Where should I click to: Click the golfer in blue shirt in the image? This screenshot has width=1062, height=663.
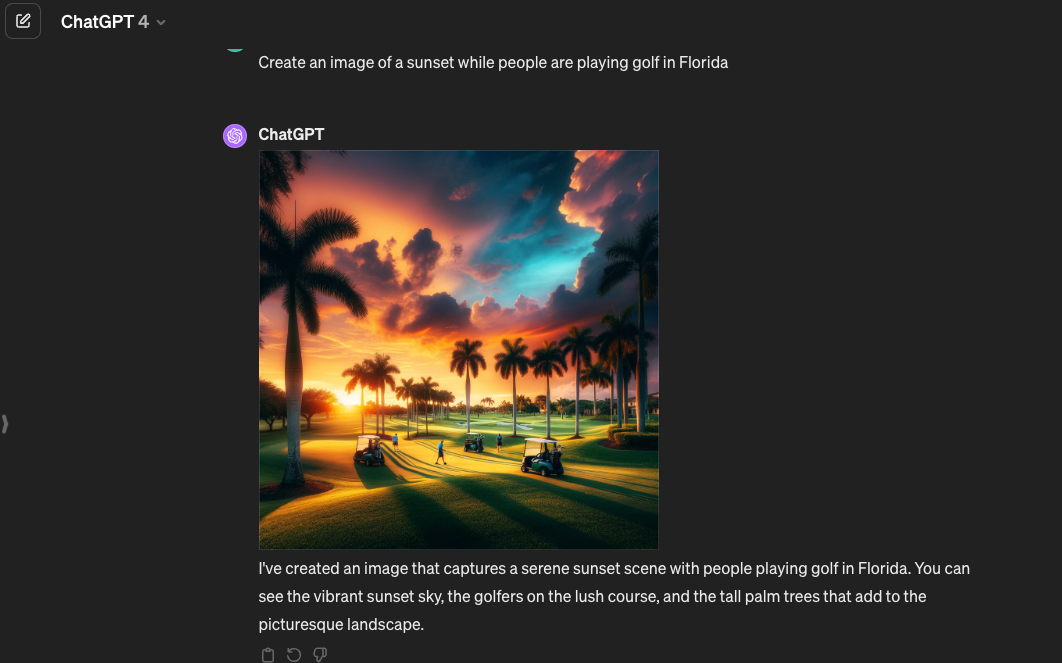441,452
